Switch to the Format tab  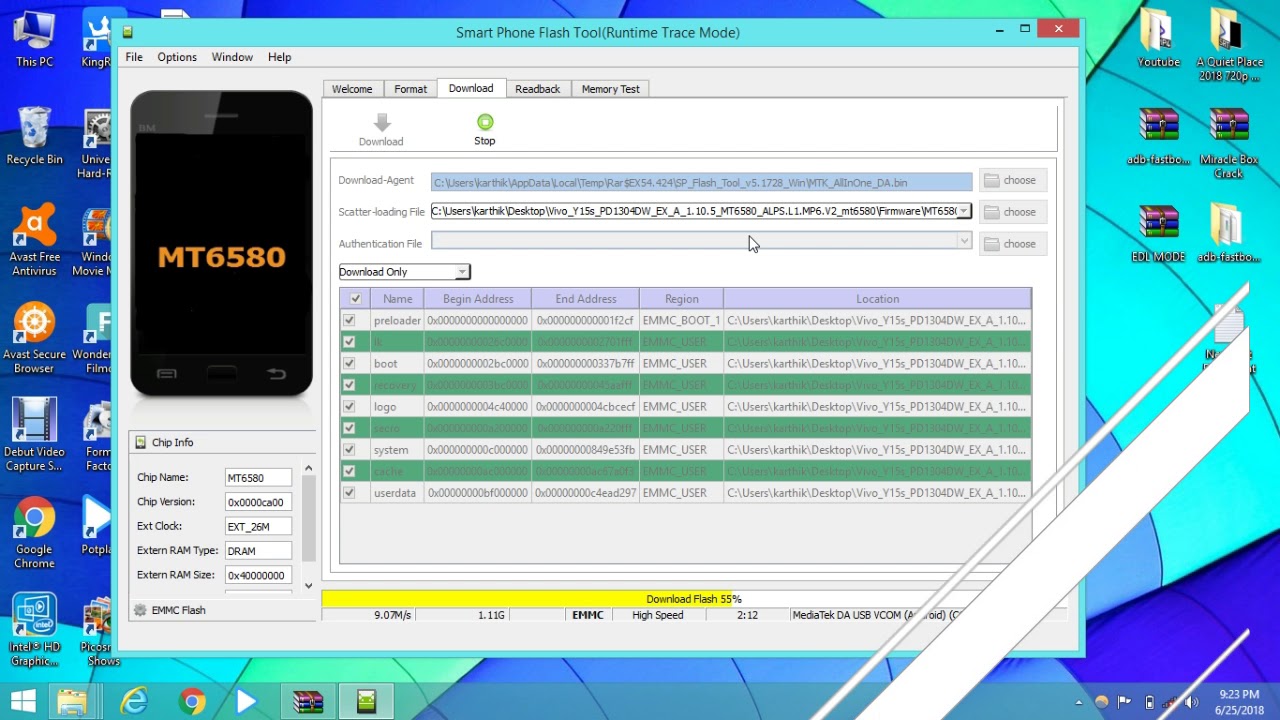[x=410, y=89]
